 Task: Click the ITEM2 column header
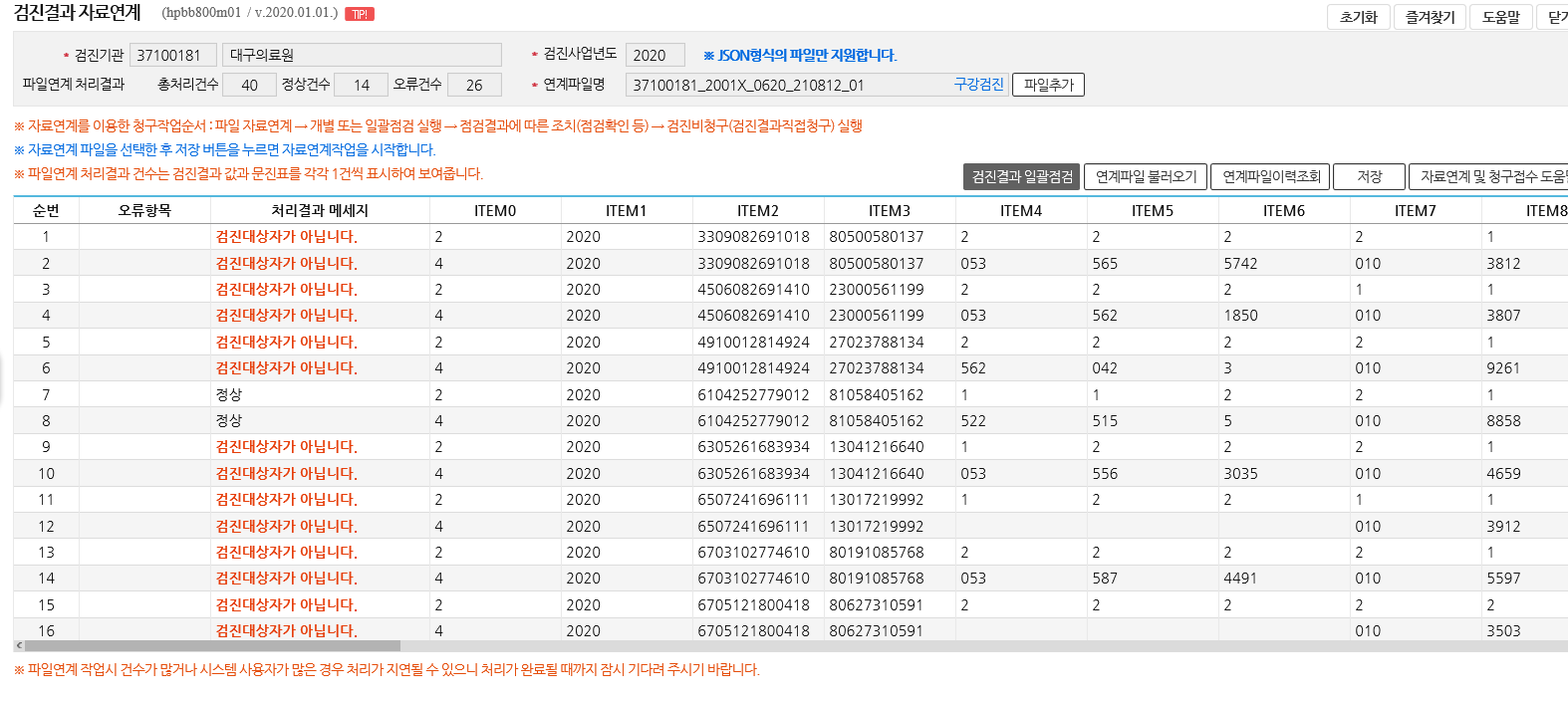(x=758, y=210)
